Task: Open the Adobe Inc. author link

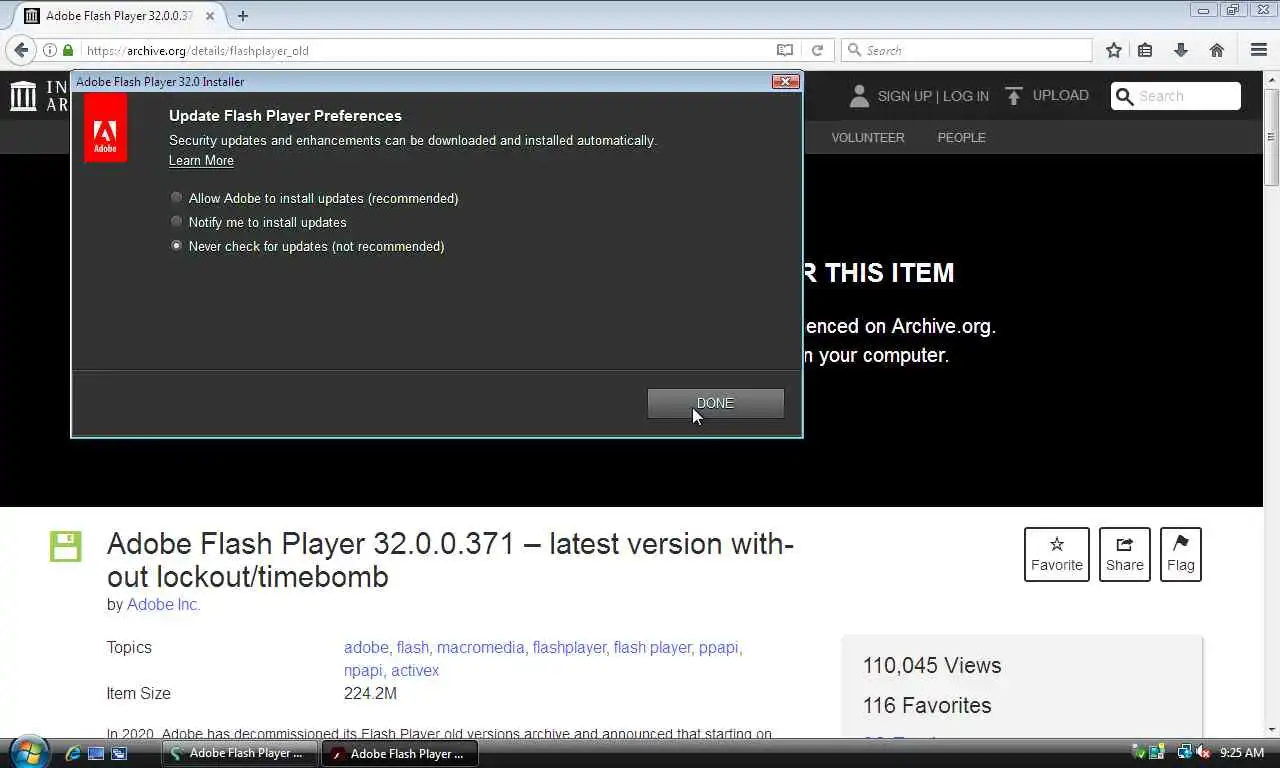Action: 163,604
